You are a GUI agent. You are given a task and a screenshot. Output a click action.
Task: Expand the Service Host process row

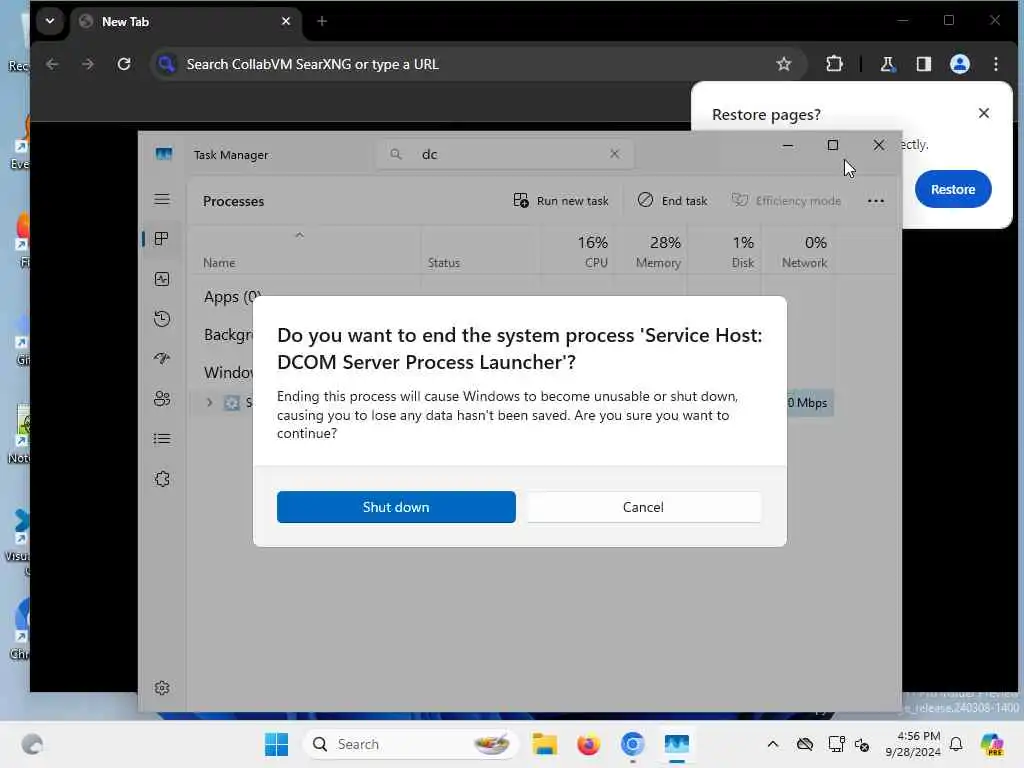pyautogui.click(x=210, y=402)
